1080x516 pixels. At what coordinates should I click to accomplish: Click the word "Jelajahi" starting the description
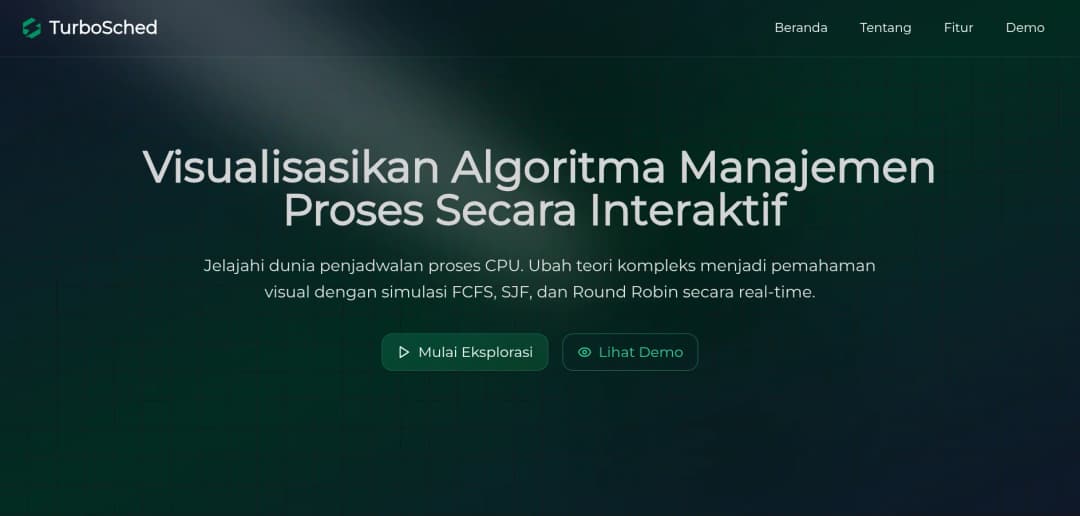(228, 266)
